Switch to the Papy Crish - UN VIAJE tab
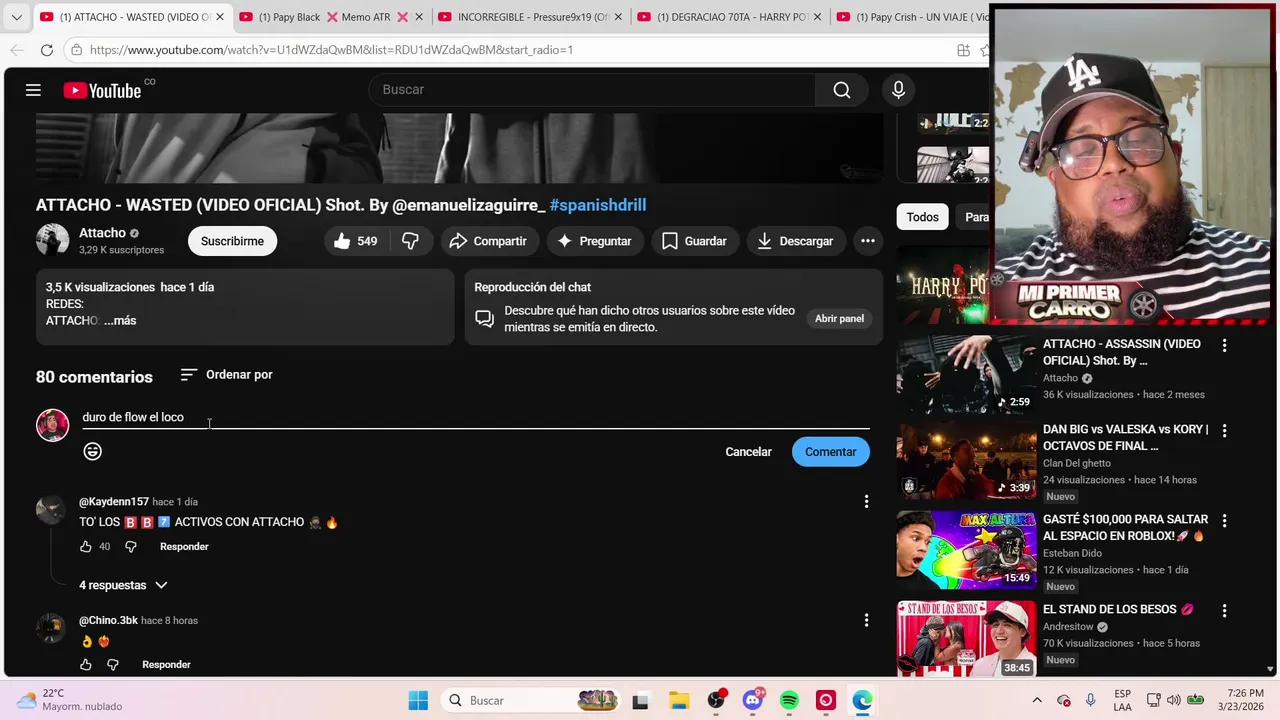Image resolution: width=1280 pixels, height=720 pixels. click(x=912, y=17)
